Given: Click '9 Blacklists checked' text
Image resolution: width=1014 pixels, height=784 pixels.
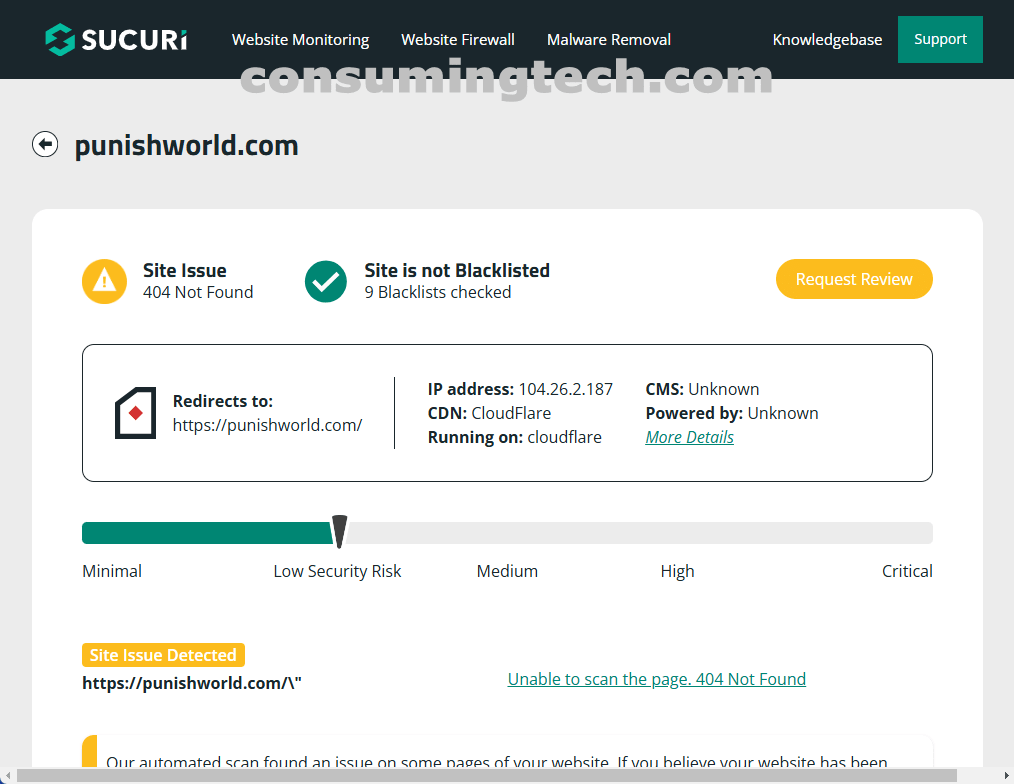Looking at the screenshot, I should tap(437, 292).
